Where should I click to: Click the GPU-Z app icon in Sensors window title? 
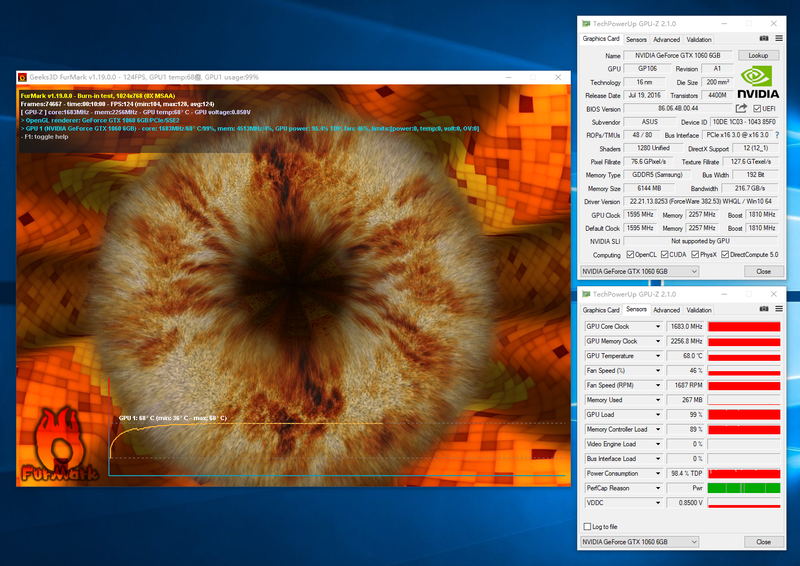pos(586,294)
